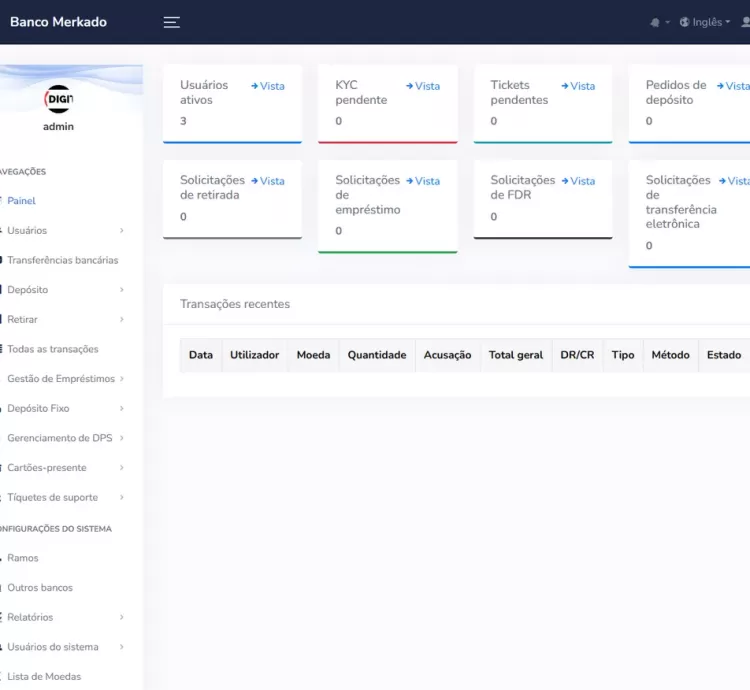The width and height of the screenshot is (750, 690).
Task: Go to Ramos settings page
Action: pyautogui.click(x=22, y=558)
